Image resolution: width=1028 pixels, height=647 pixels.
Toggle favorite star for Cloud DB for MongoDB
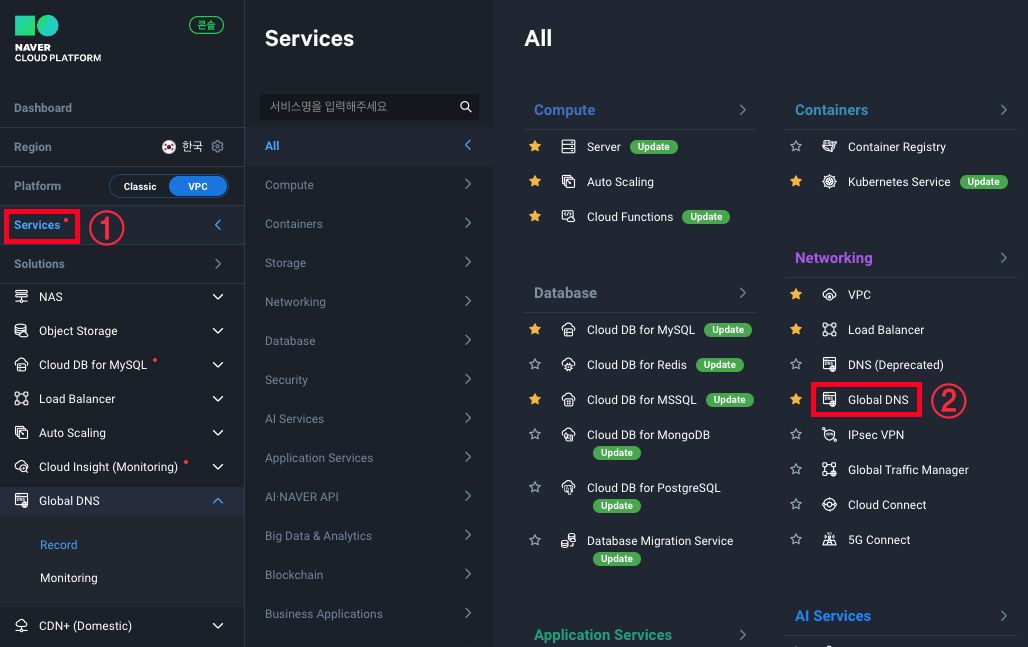click(535, 434)
